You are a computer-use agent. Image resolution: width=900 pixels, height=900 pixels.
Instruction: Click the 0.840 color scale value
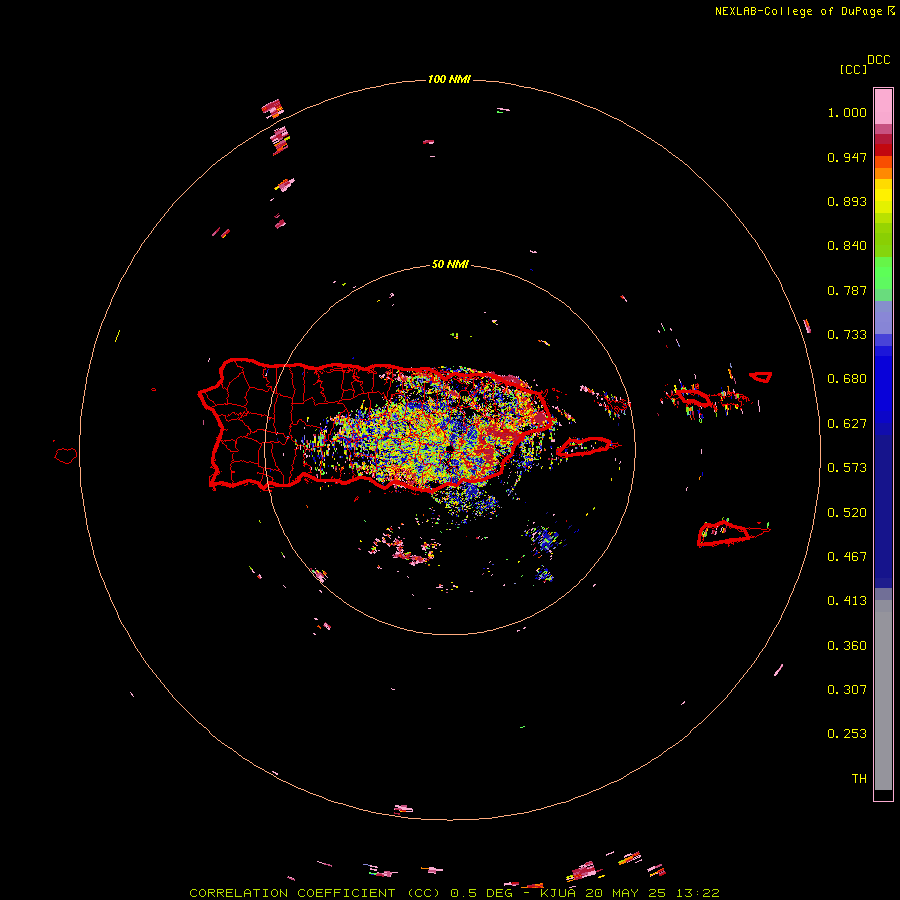pos(847,246)
